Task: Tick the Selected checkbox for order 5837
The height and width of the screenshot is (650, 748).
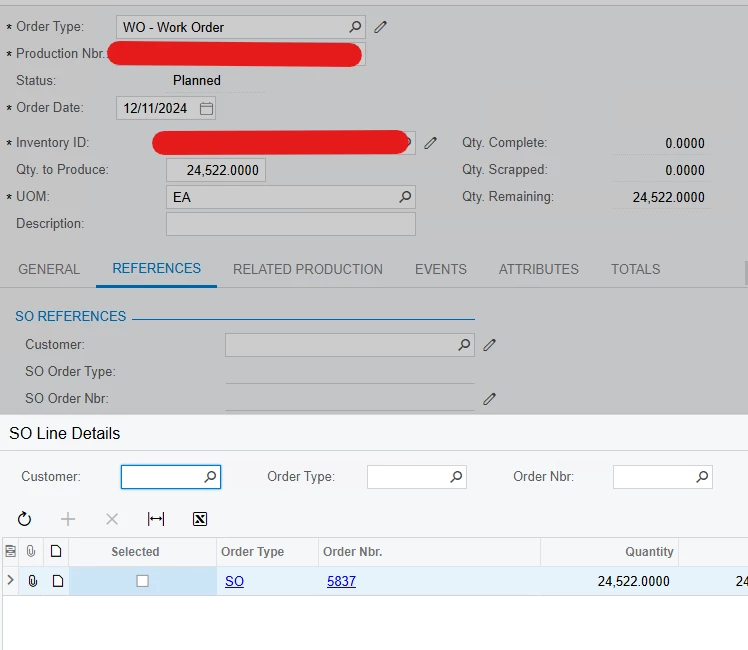Action: pyautogui.click(x=142, y=581)
